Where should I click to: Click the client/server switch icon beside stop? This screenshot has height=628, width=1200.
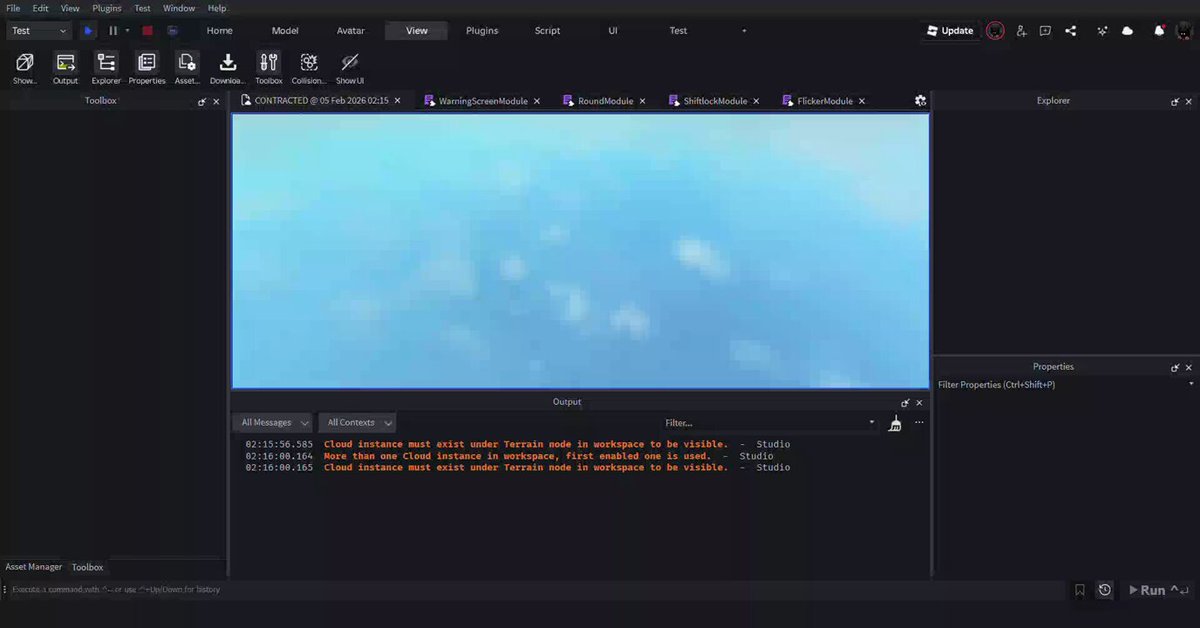[173, 31]
